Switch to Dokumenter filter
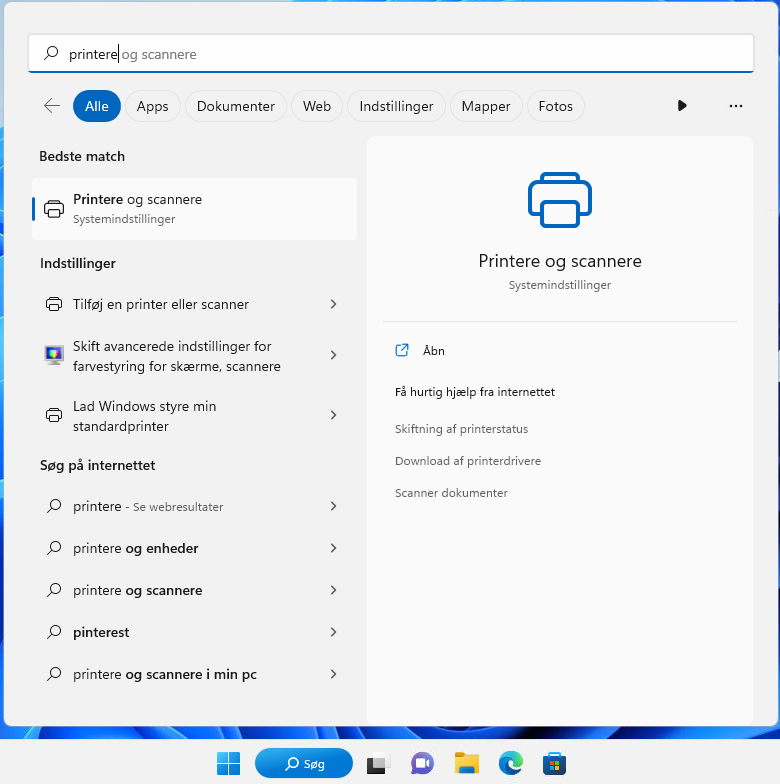This screenshot has width=780, height=784. (x=236, y=106)
